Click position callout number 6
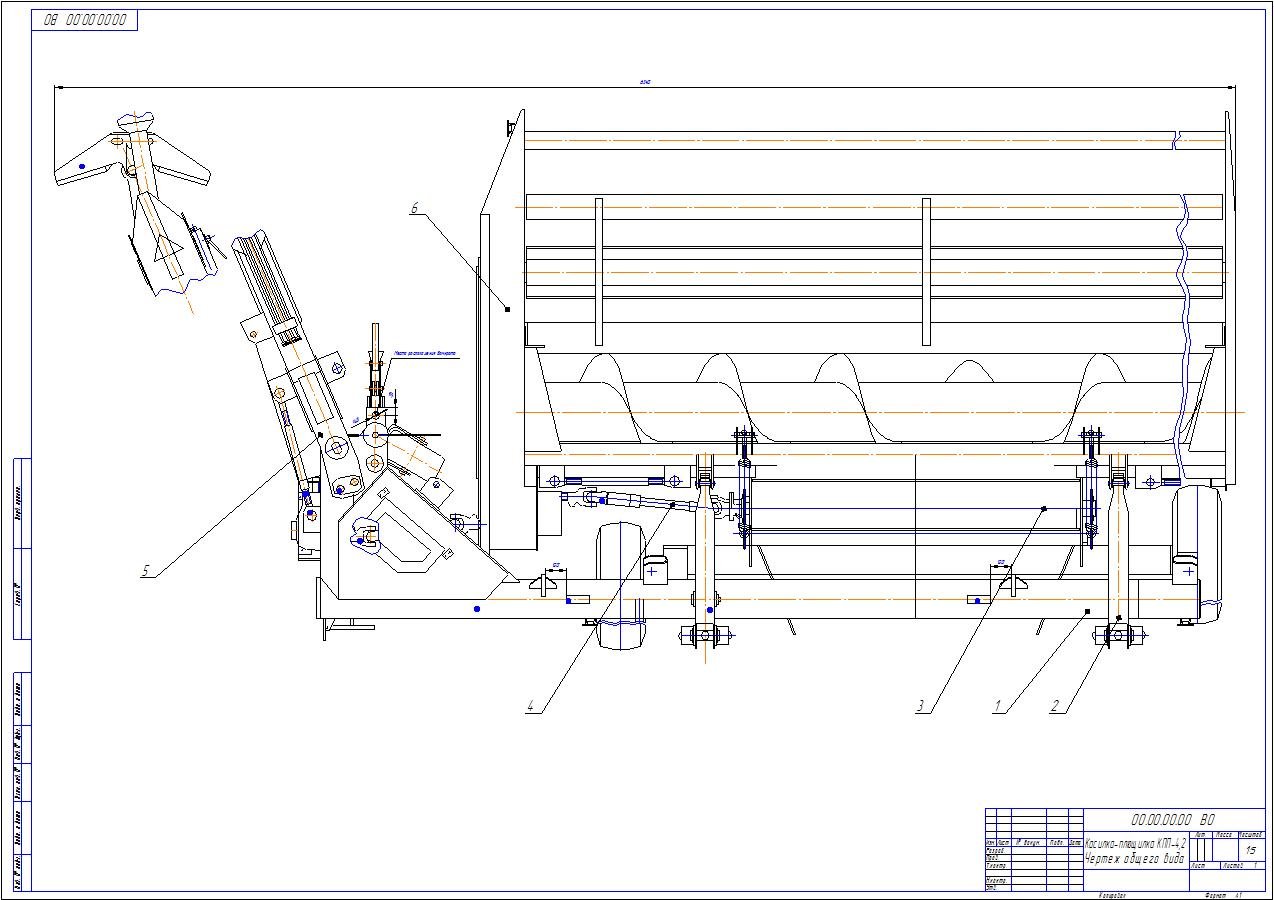Screen dimensions: 1274x900 tap(414, 208)
